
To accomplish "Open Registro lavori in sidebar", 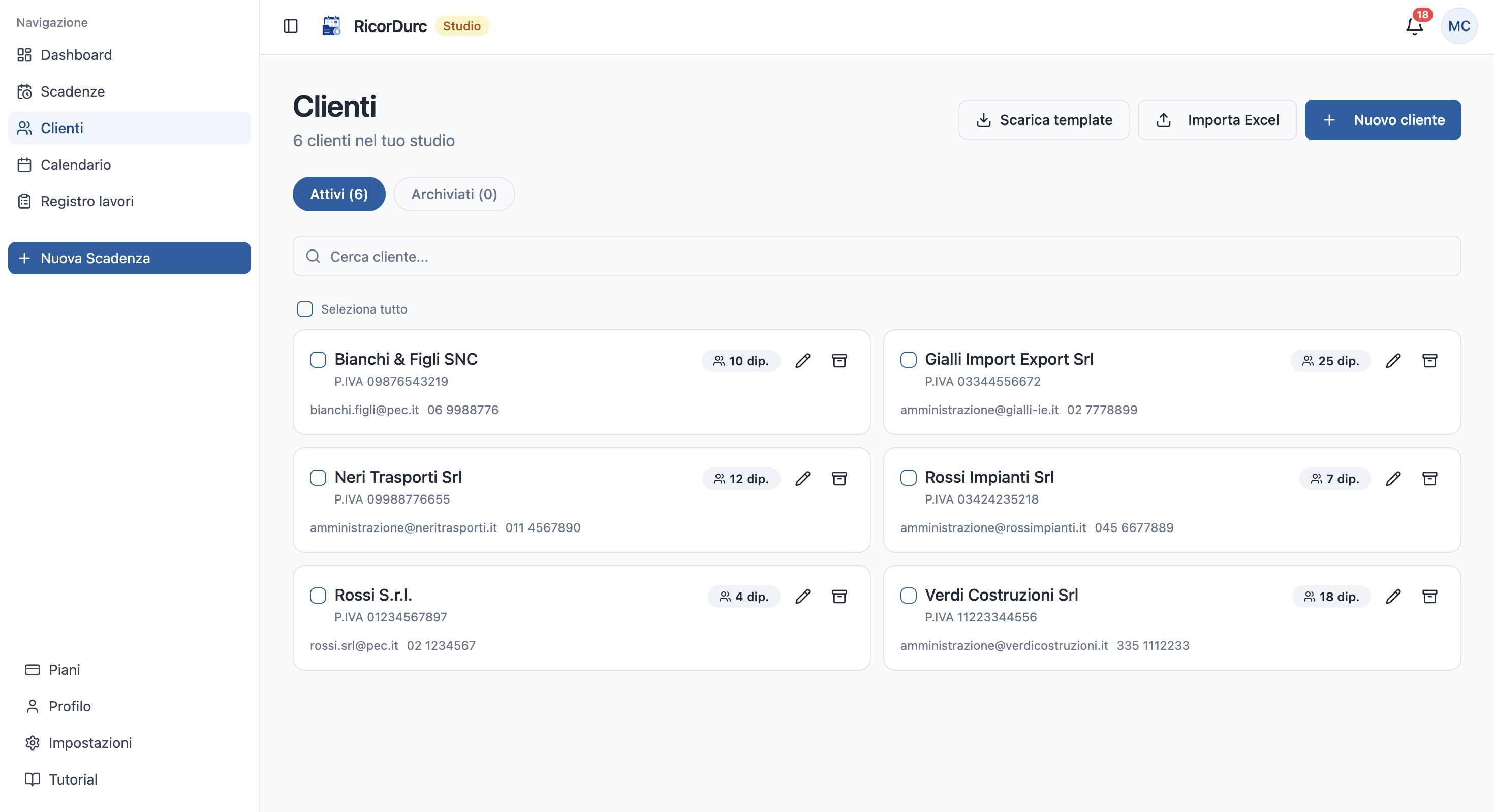I will pyautogui.click(x=130, y=201).
